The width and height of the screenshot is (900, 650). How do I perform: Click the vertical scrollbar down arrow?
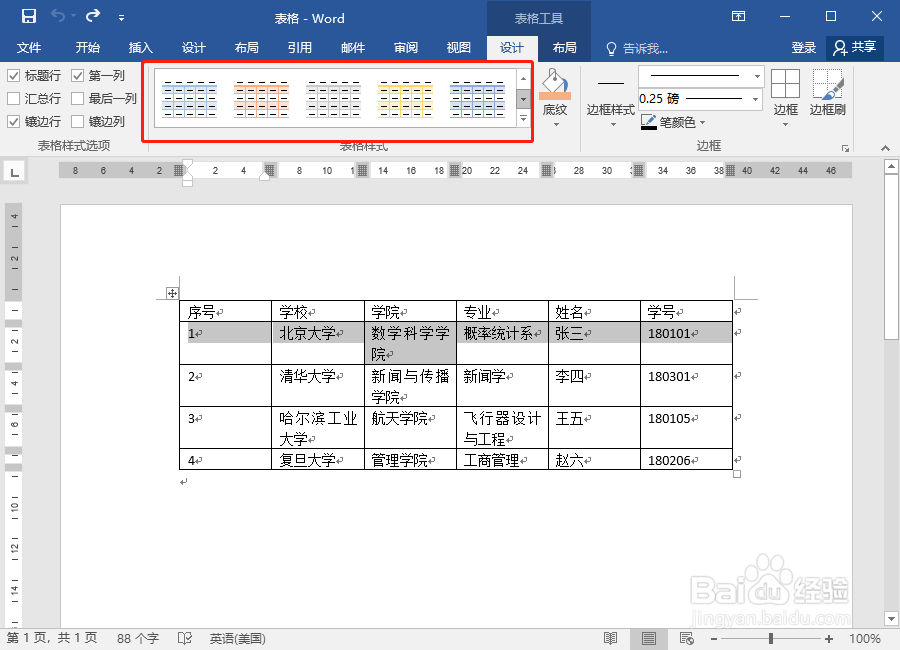coord(891,619)
